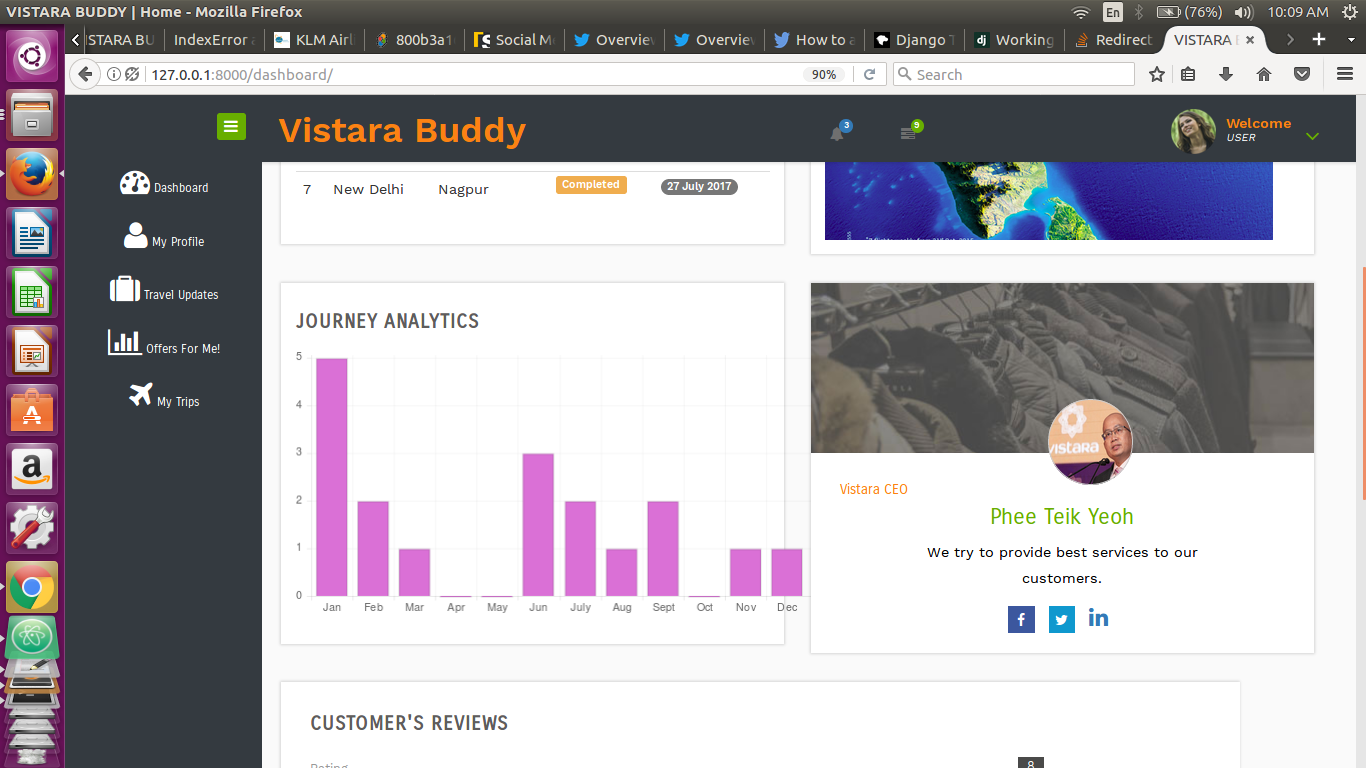Click the Vistara Buddy logo title

tap(402, 131)
